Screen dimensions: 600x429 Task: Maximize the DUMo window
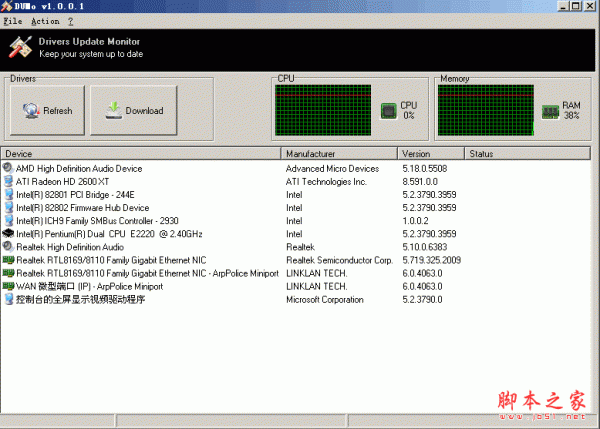576,6
